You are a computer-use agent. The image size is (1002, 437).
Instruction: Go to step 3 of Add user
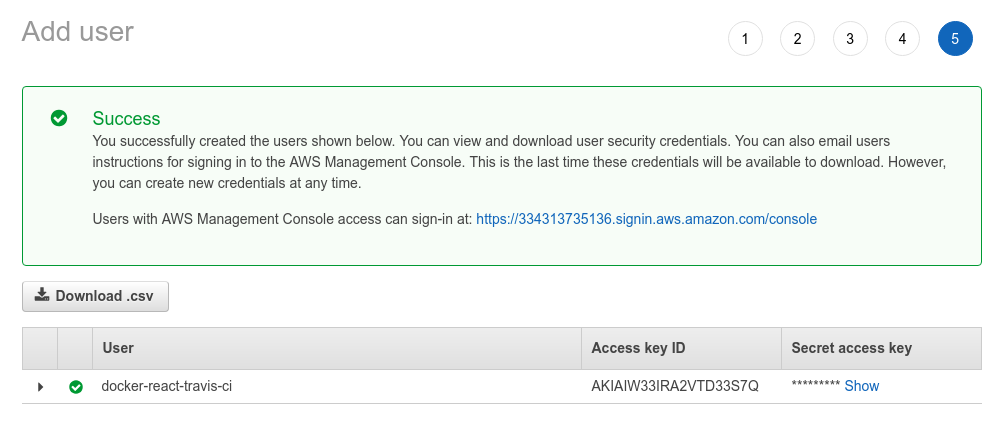tap(850, 39)
